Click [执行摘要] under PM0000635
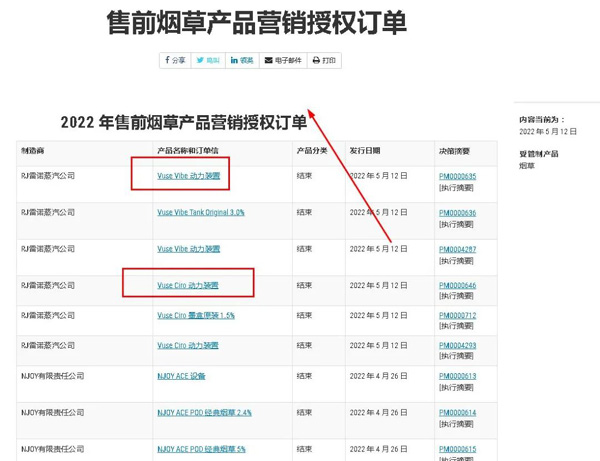This screenshot has width=600, height=461. pos(456,187)
